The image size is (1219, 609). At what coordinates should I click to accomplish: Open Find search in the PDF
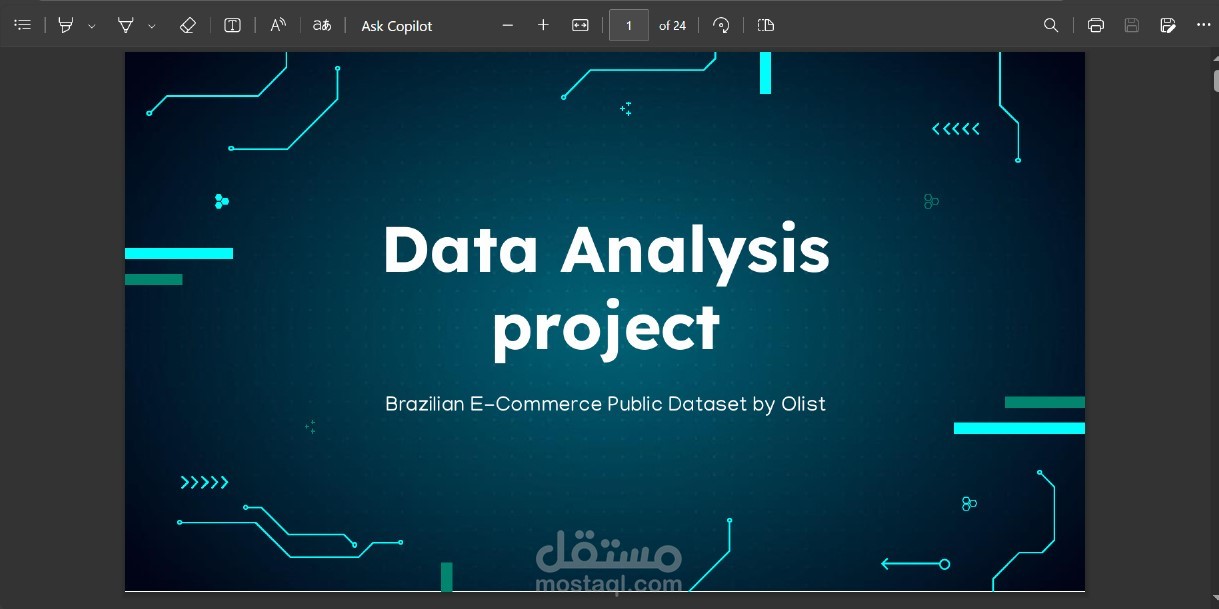[1051, 25]
